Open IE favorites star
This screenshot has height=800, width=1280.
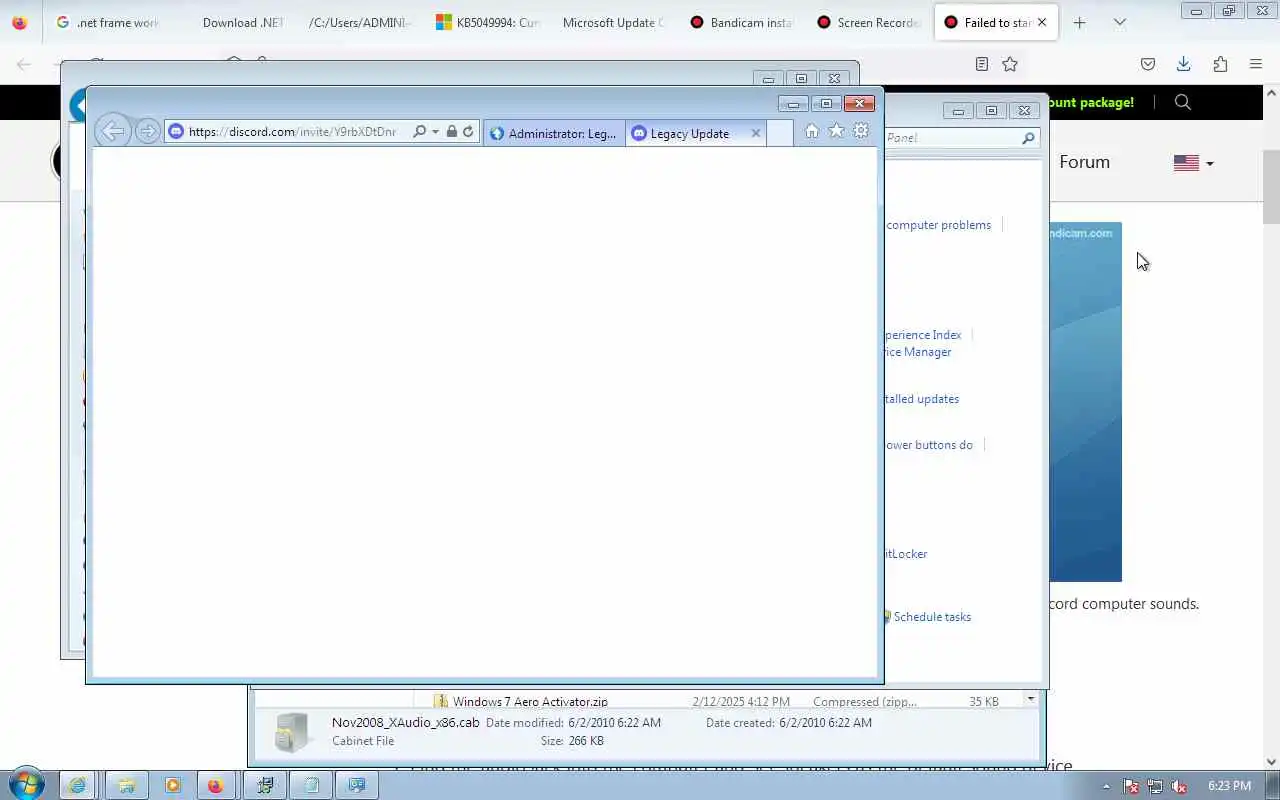(836, 131)
